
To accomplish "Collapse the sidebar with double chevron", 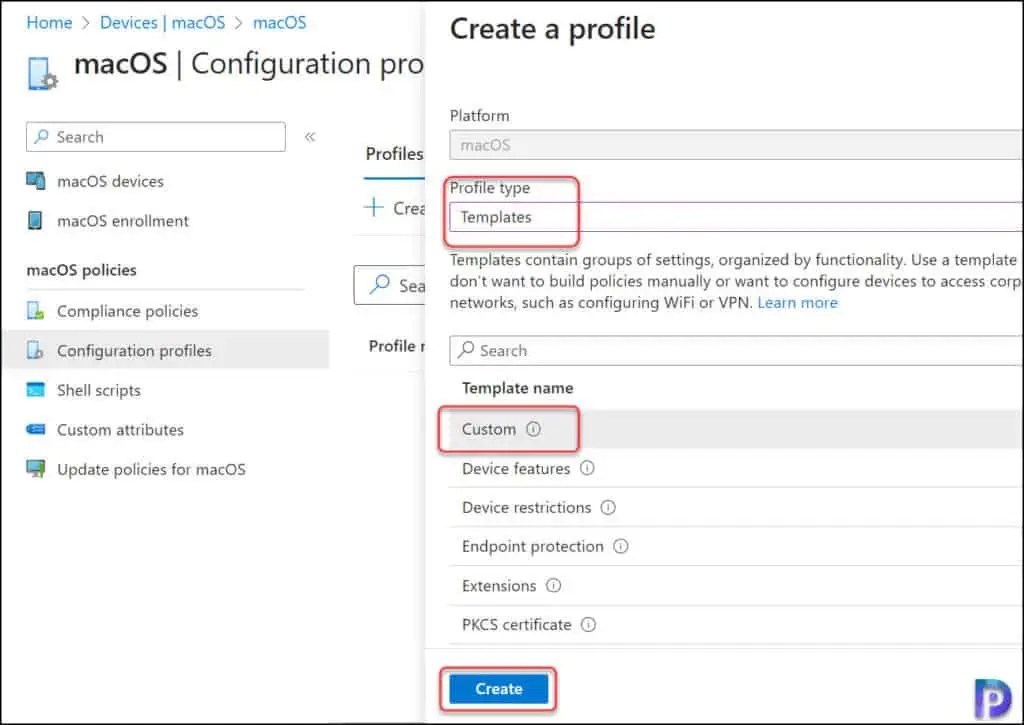I will 310,137.
